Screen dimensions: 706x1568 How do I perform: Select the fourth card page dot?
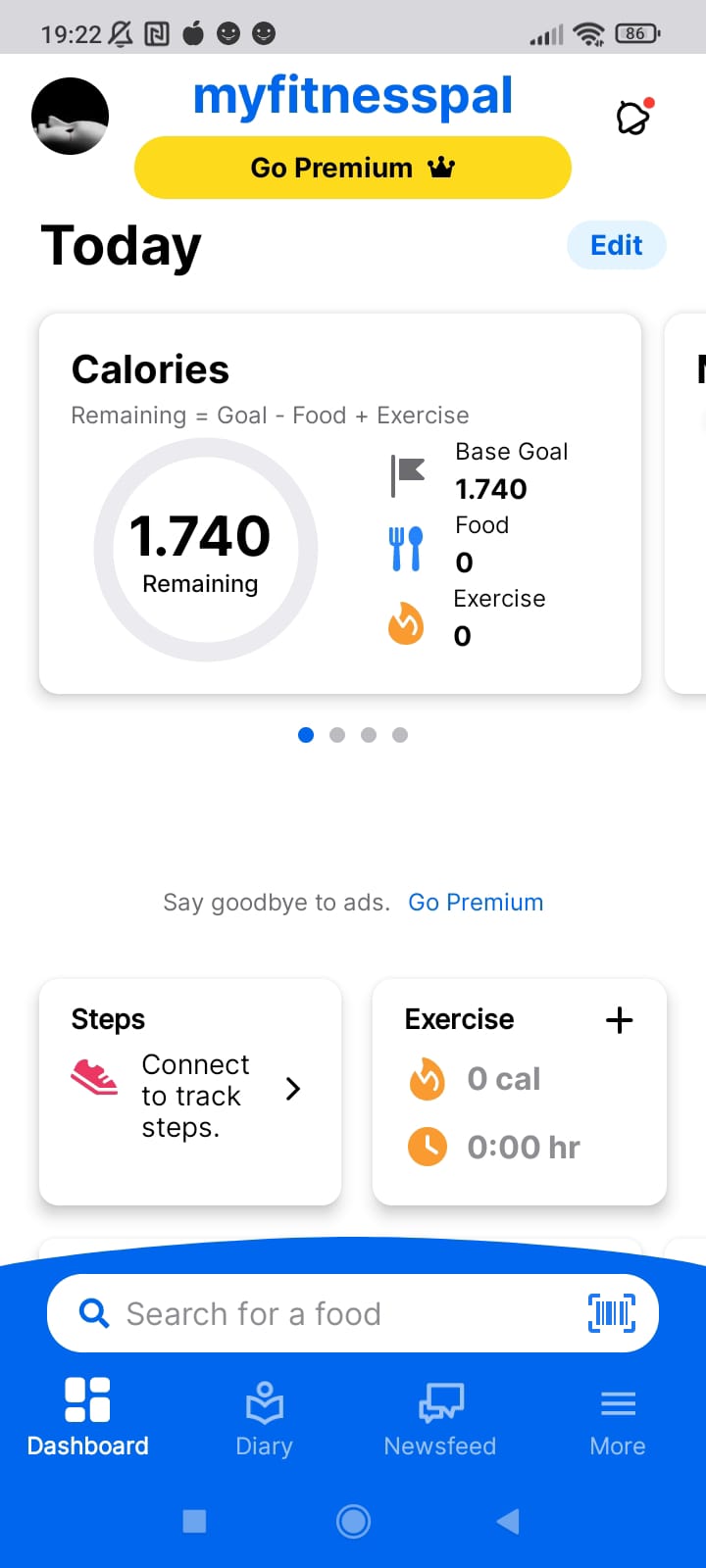point(400,735)
